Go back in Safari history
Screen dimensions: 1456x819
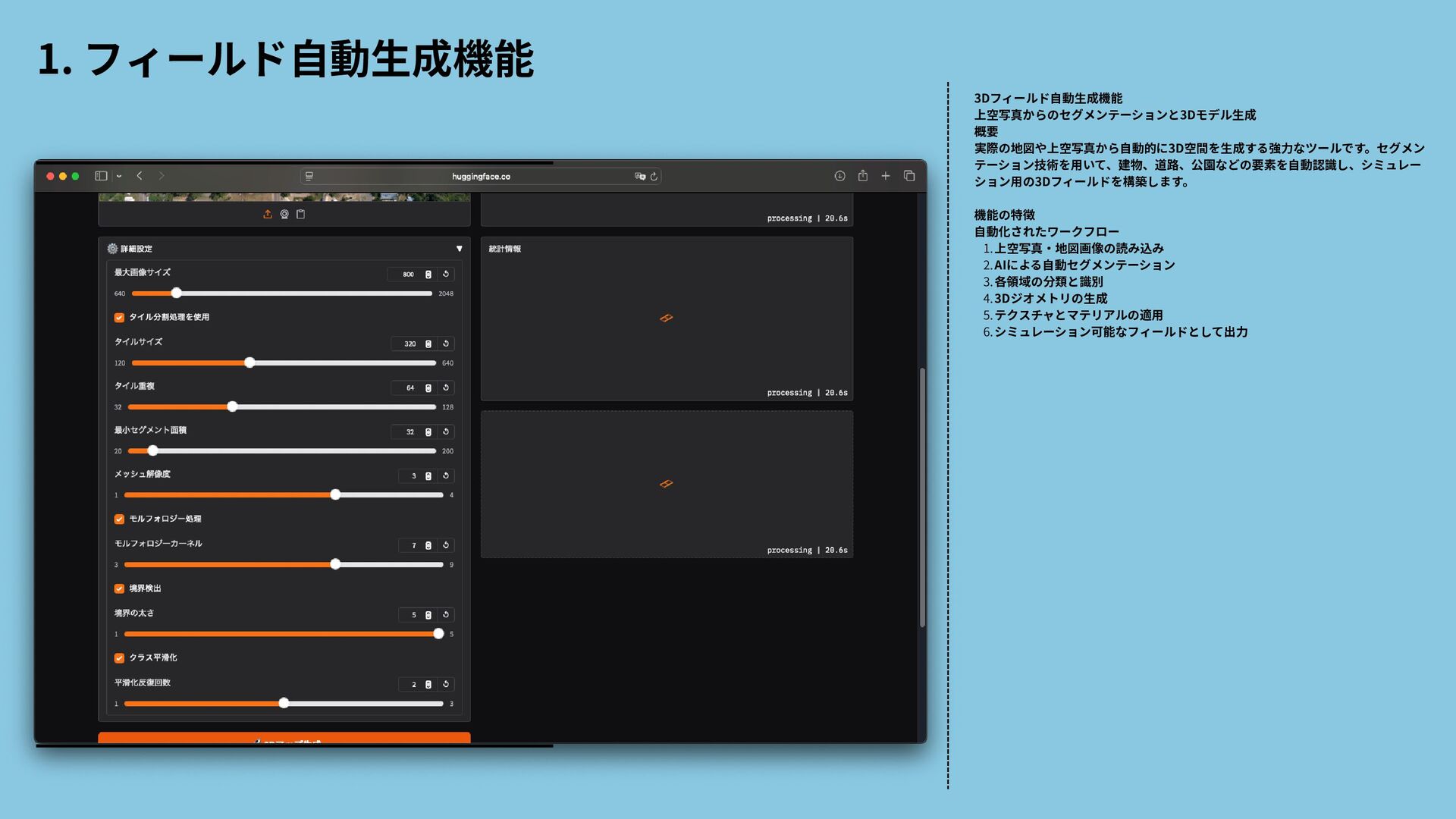point(140,176)
